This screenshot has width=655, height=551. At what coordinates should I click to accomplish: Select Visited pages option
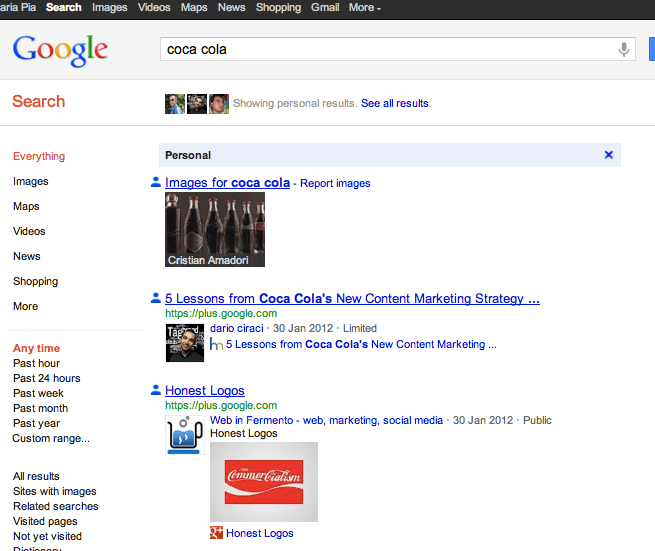point(45,521)
